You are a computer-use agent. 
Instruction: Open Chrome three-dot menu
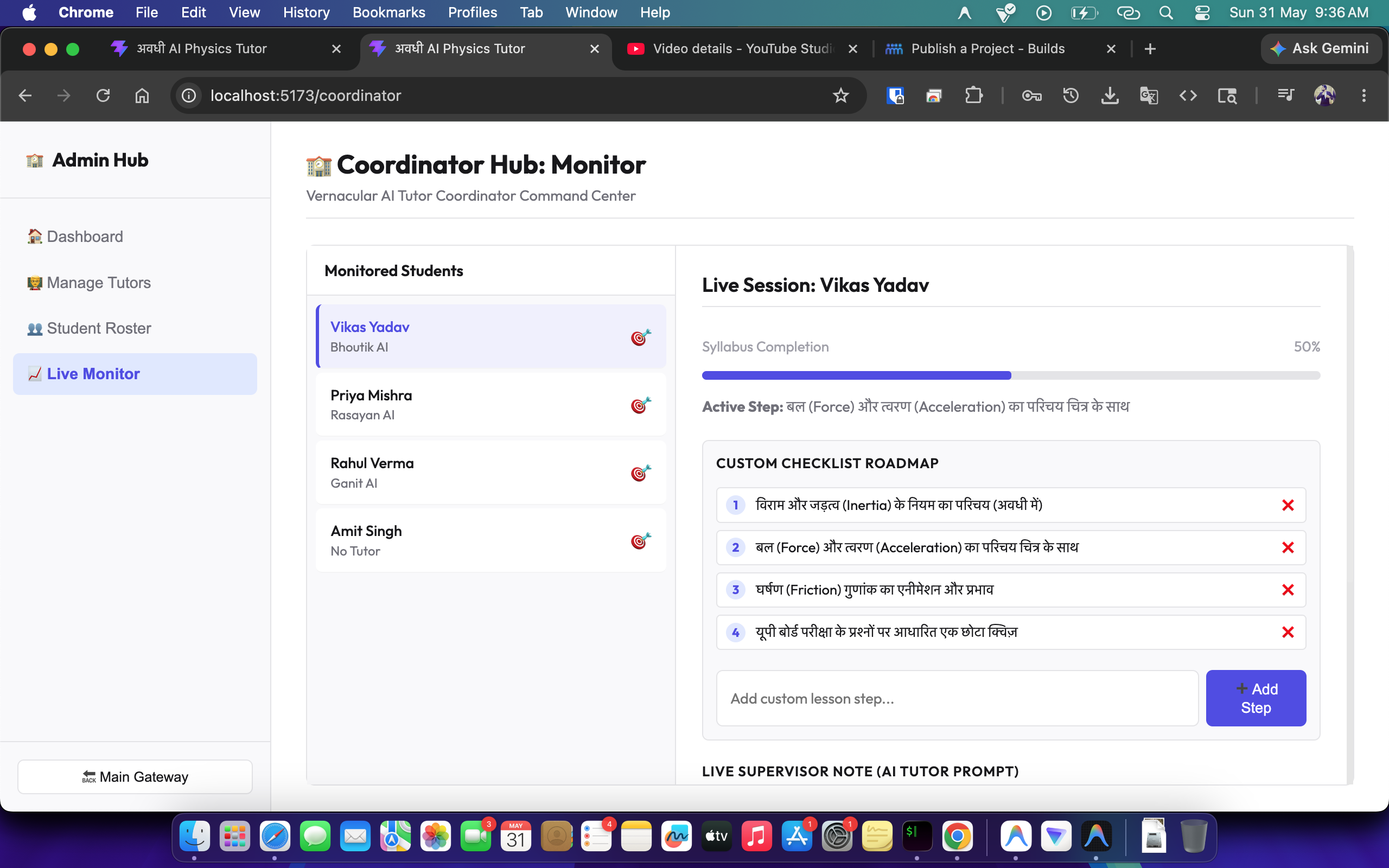coord(1363,95)
